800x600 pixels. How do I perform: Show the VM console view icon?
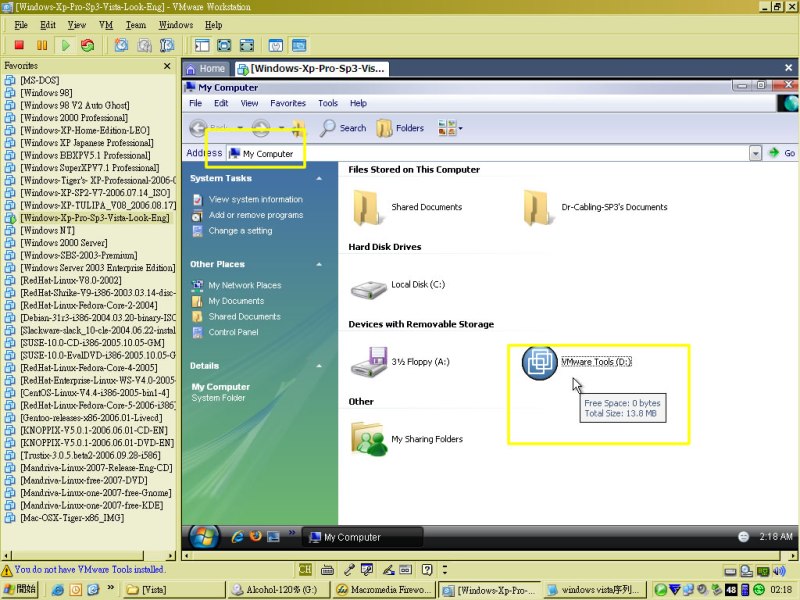(x=299, y=45)
